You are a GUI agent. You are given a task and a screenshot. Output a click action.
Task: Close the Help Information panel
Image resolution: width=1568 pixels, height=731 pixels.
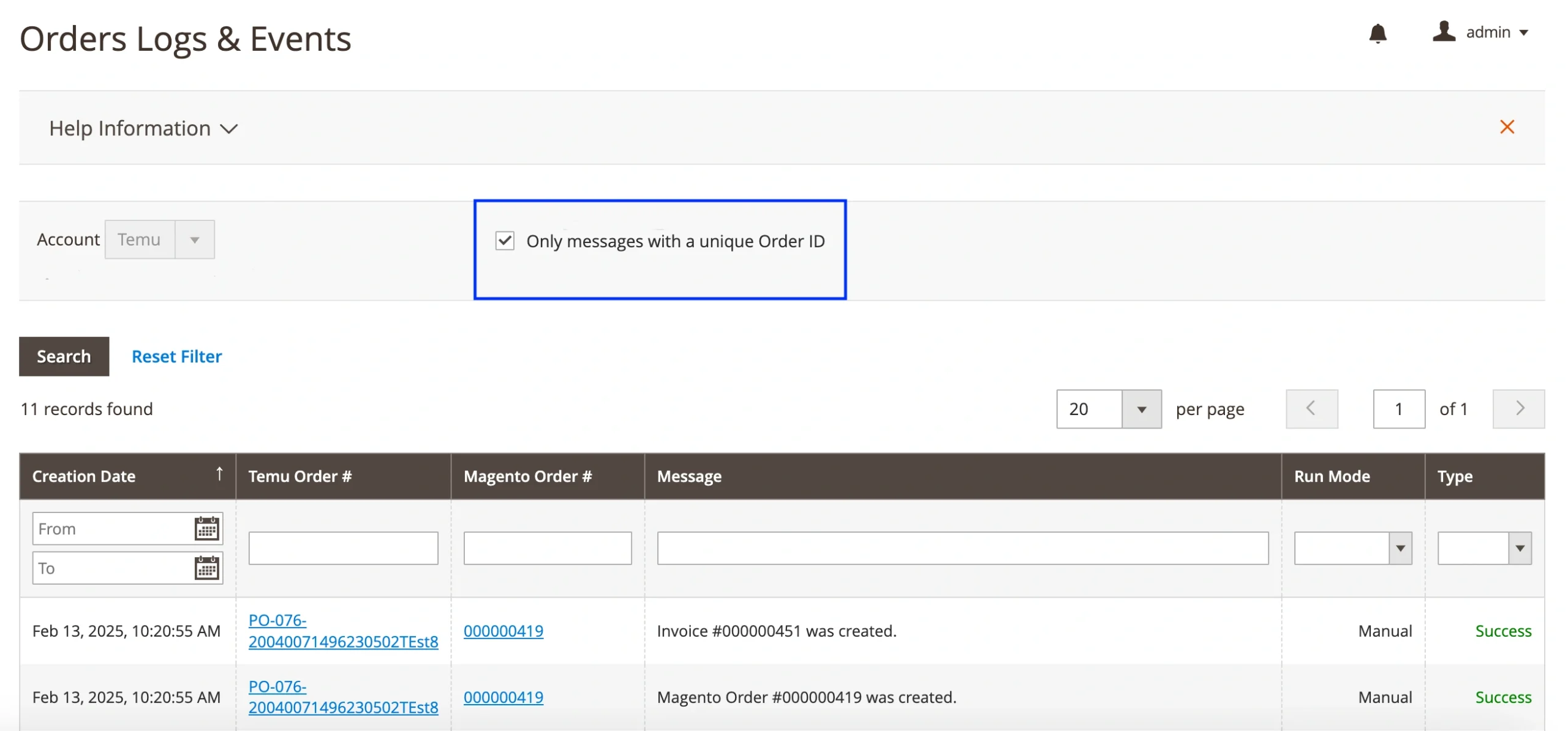(x=1507, y=127)
